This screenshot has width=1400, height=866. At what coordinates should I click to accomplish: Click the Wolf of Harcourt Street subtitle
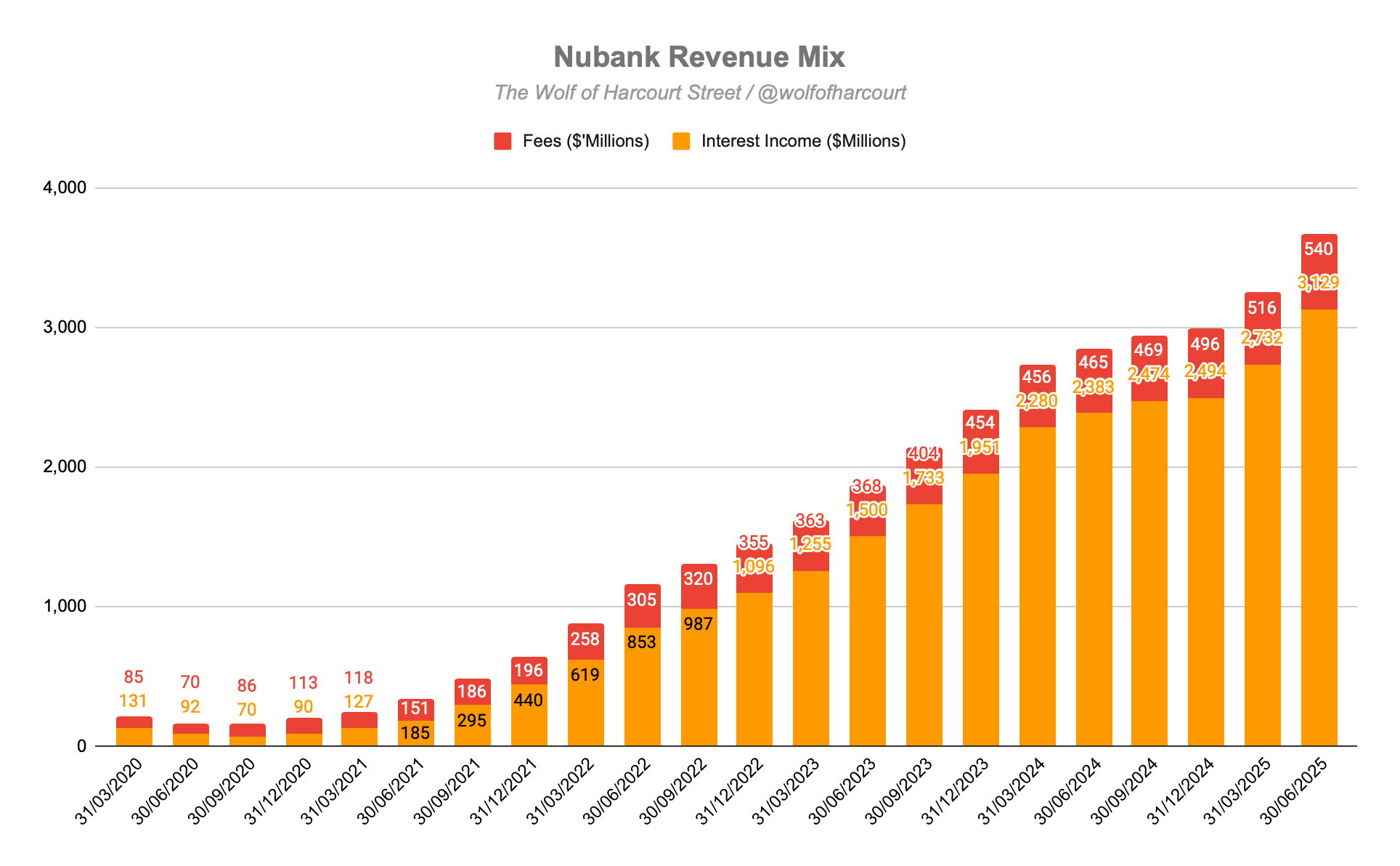699,93
